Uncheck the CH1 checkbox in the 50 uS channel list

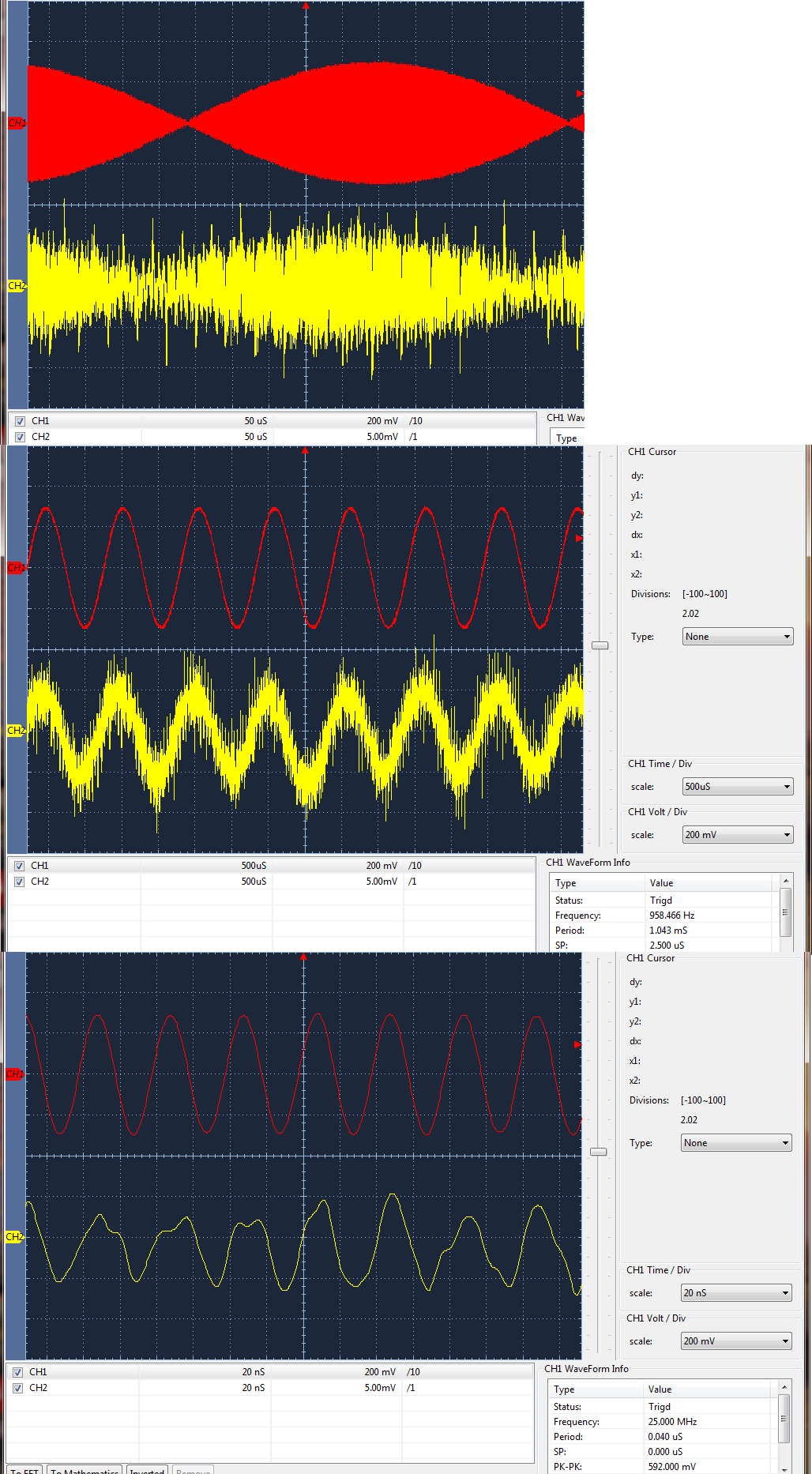pos(20,421)
